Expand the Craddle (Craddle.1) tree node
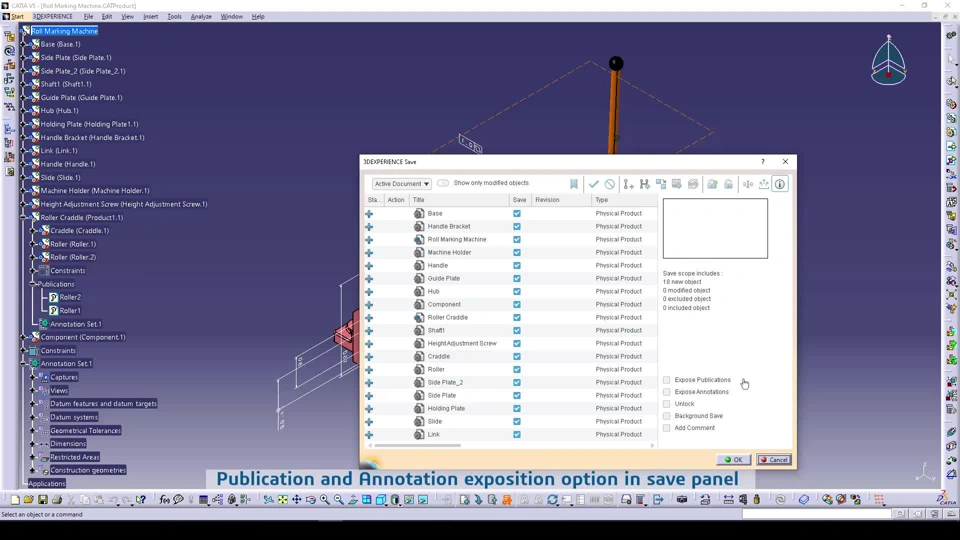 34,231
